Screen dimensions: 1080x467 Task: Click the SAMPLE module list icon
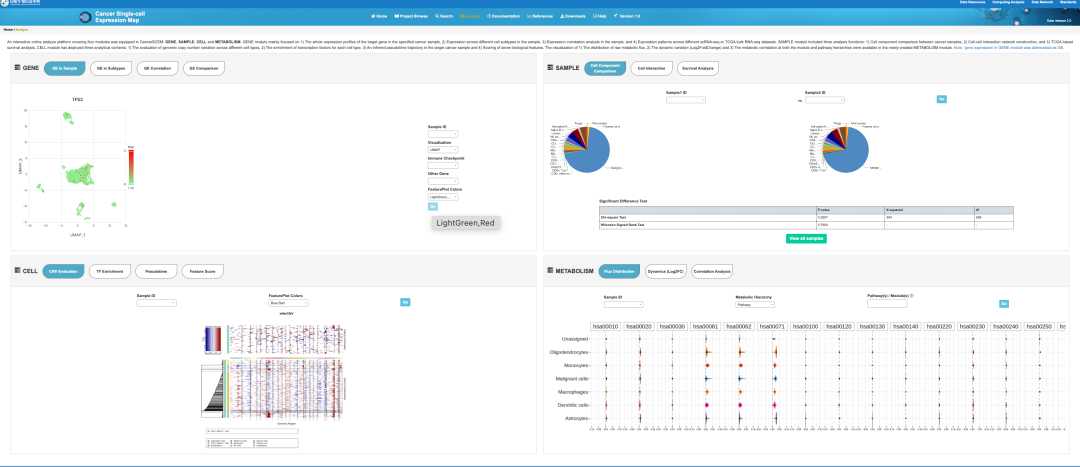point(550,68)
